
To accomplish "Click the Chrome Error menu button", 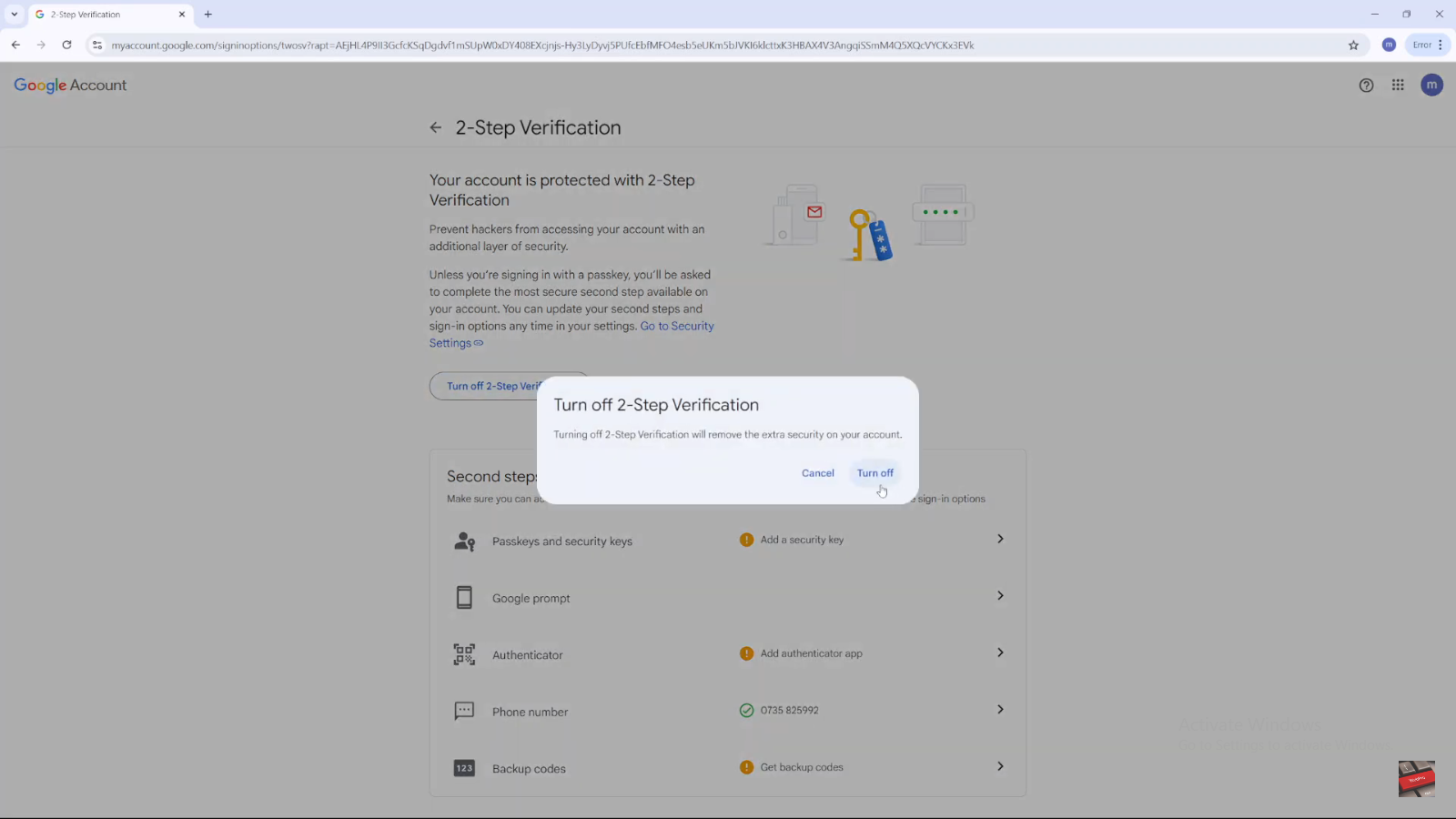I will tap(1427, 45).
